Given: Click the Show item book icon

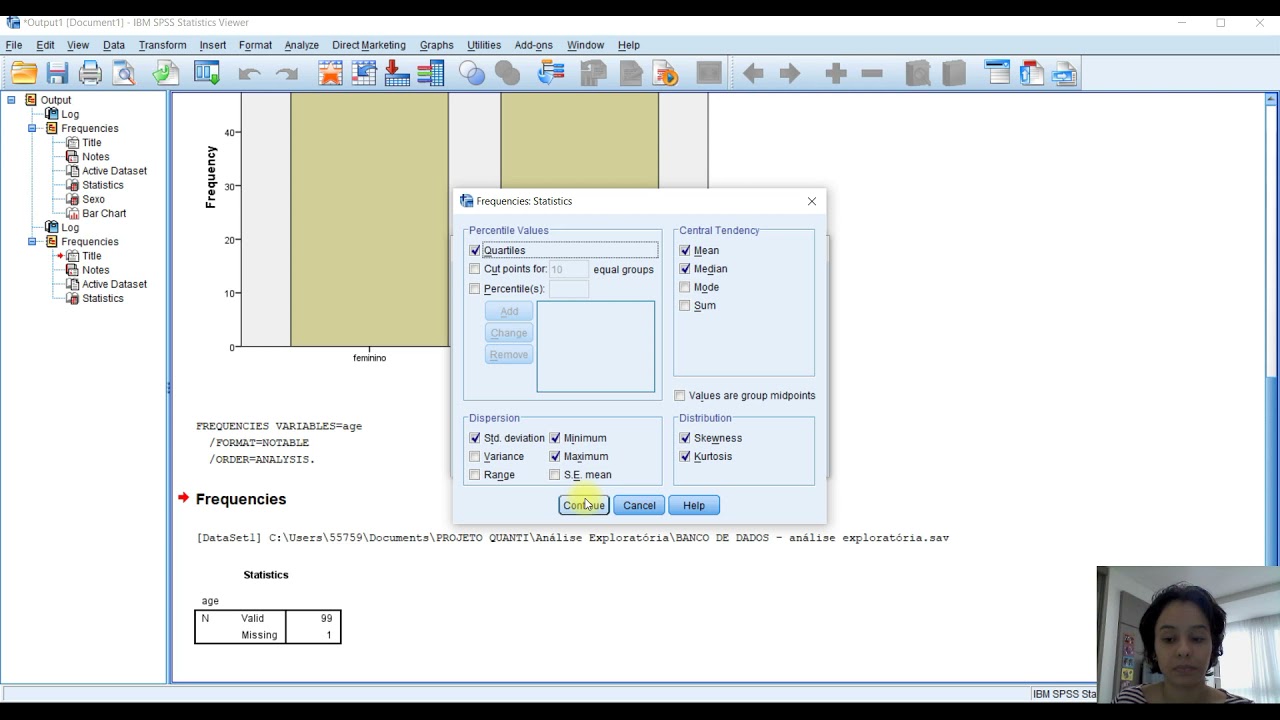Looking at the screenshot, I should (x=917, y=73).
